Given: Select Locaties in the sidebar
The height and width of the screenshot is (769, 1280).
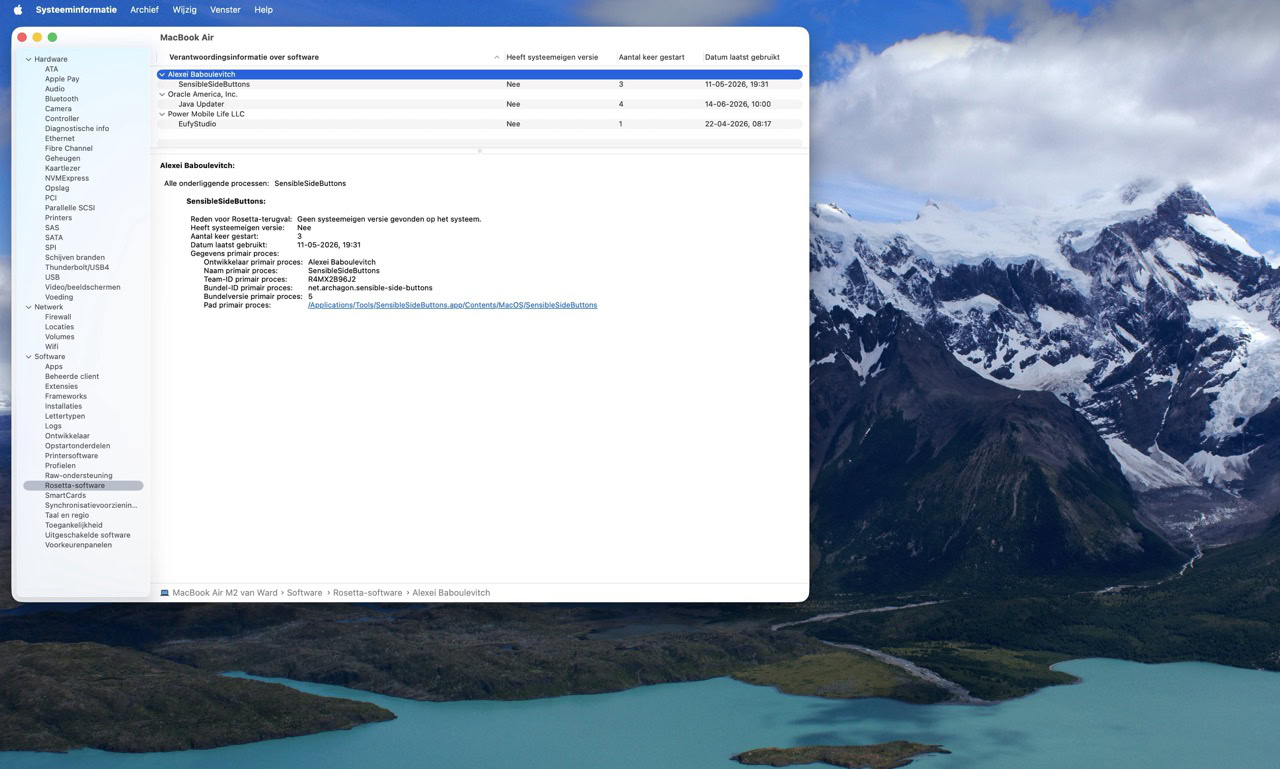Looking at the screenshot, I should 59,327.
